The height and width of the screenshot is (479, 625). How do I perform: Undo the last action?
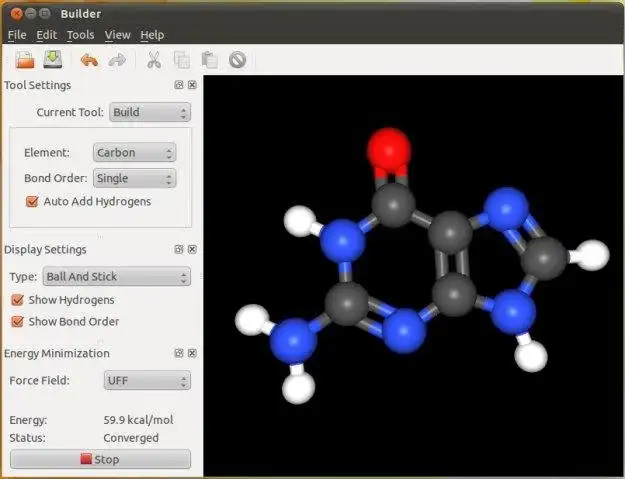click(89, 61)
